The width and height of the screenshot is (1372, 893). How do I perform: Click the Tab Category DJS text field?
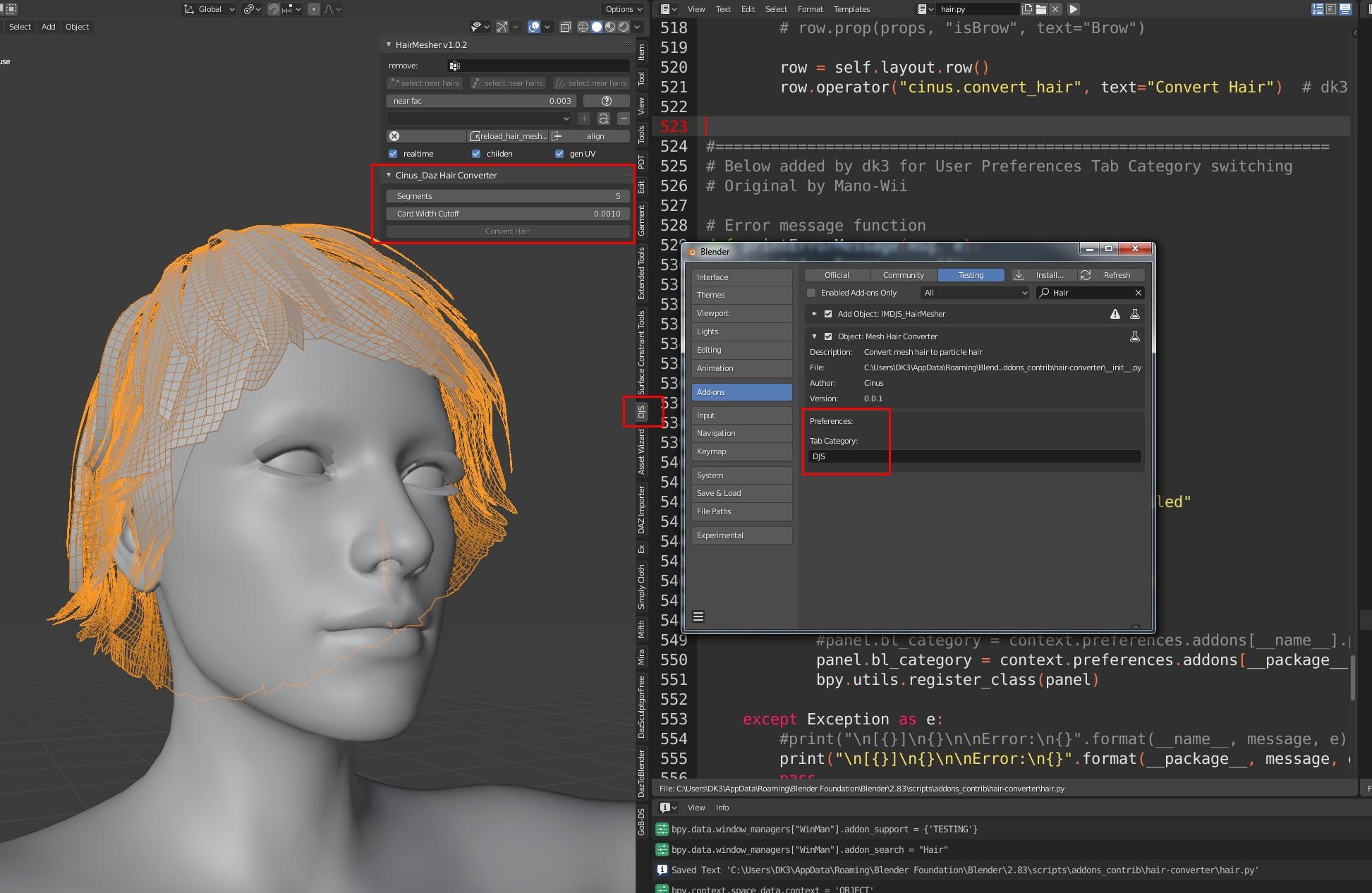973,456
